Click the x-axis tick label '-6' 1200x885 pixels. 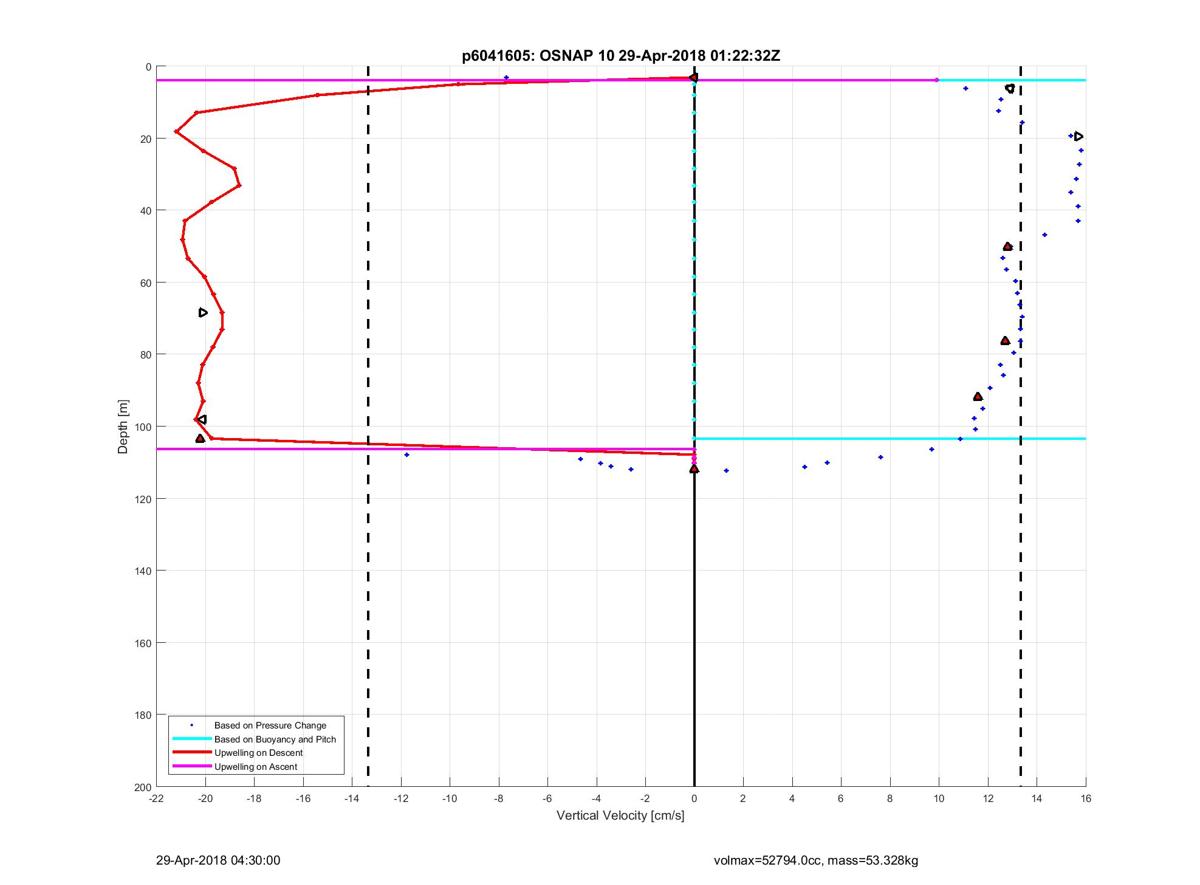[547, 799]
